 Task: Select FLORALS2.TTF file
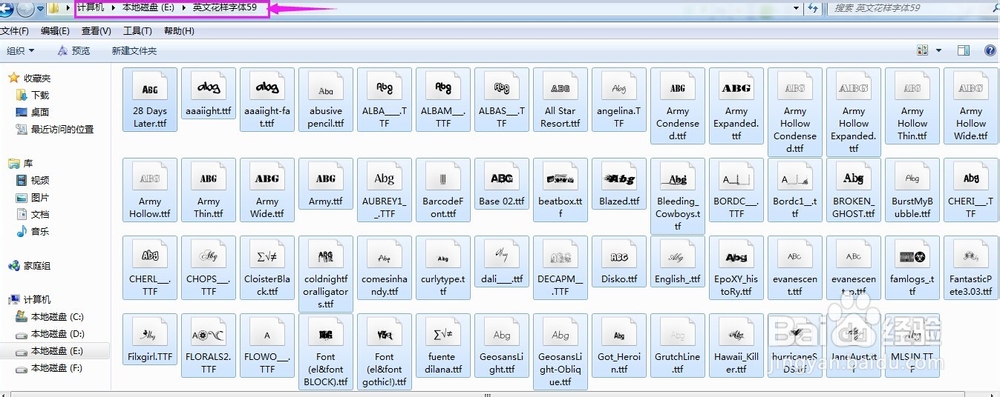(209, 345)
